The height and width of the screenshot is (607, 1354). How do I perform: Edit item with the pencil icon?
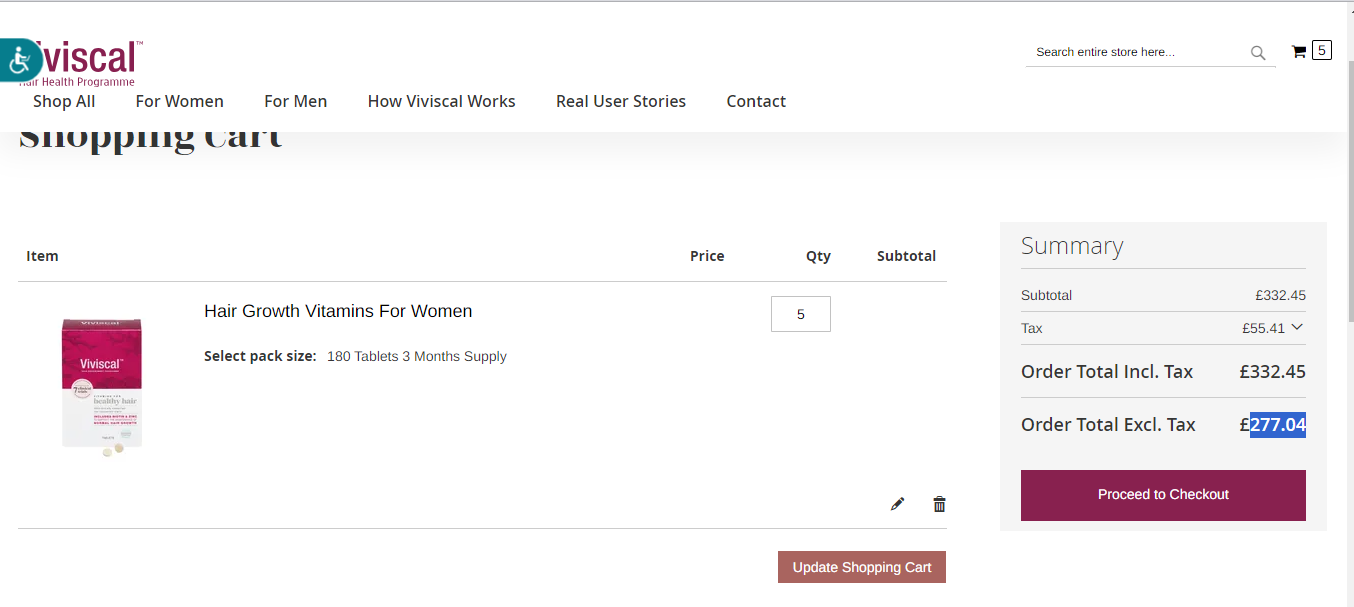[x=897, y=504]
